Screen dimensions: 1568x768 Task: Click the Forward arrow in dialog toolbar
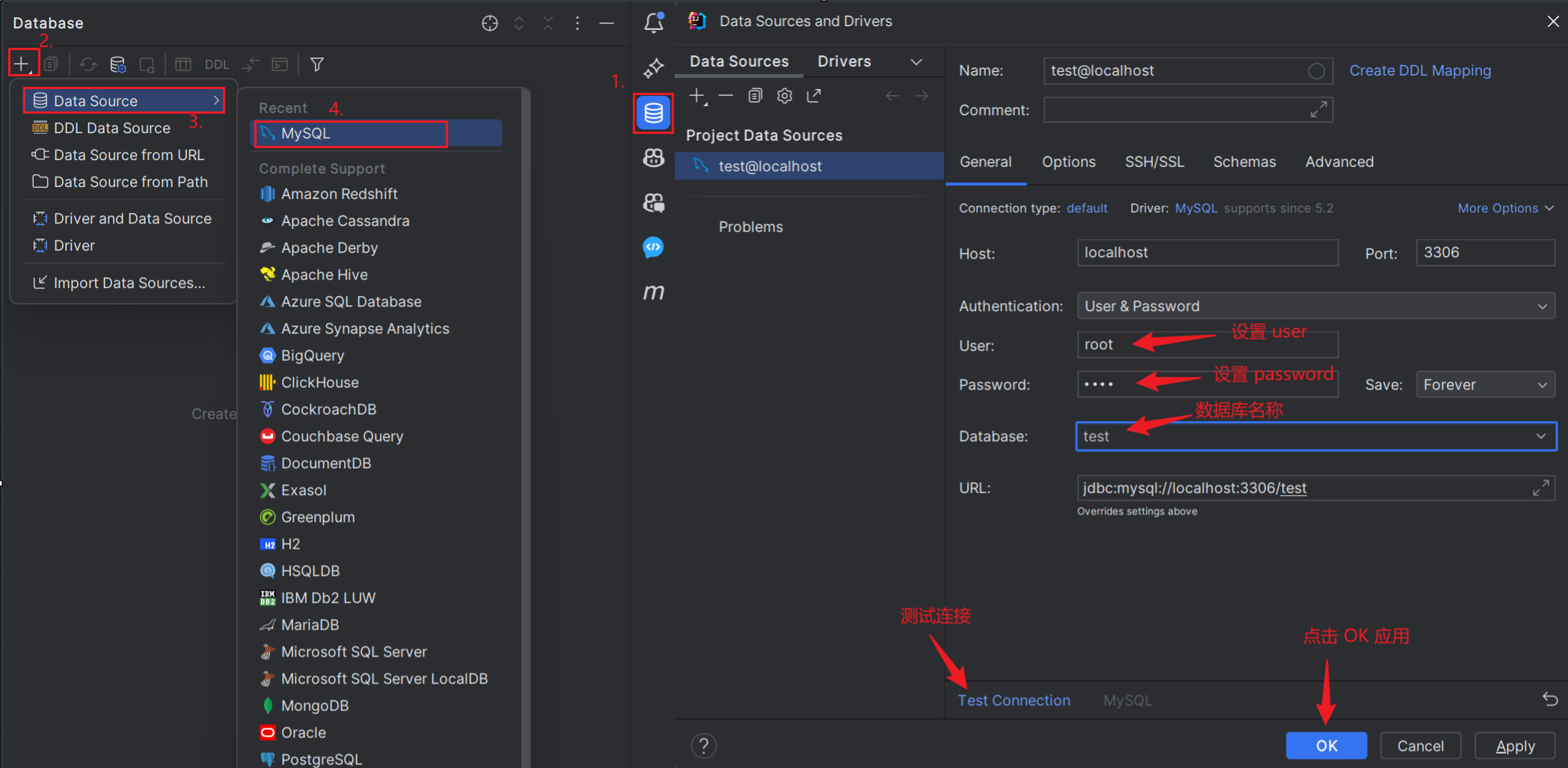coord(922,96)
